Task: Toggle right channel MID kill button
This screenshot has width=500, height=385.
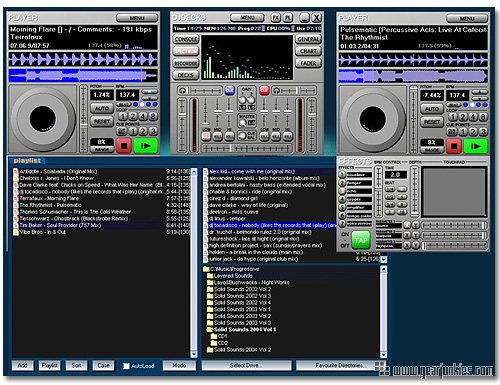Action: coord(276,136)
